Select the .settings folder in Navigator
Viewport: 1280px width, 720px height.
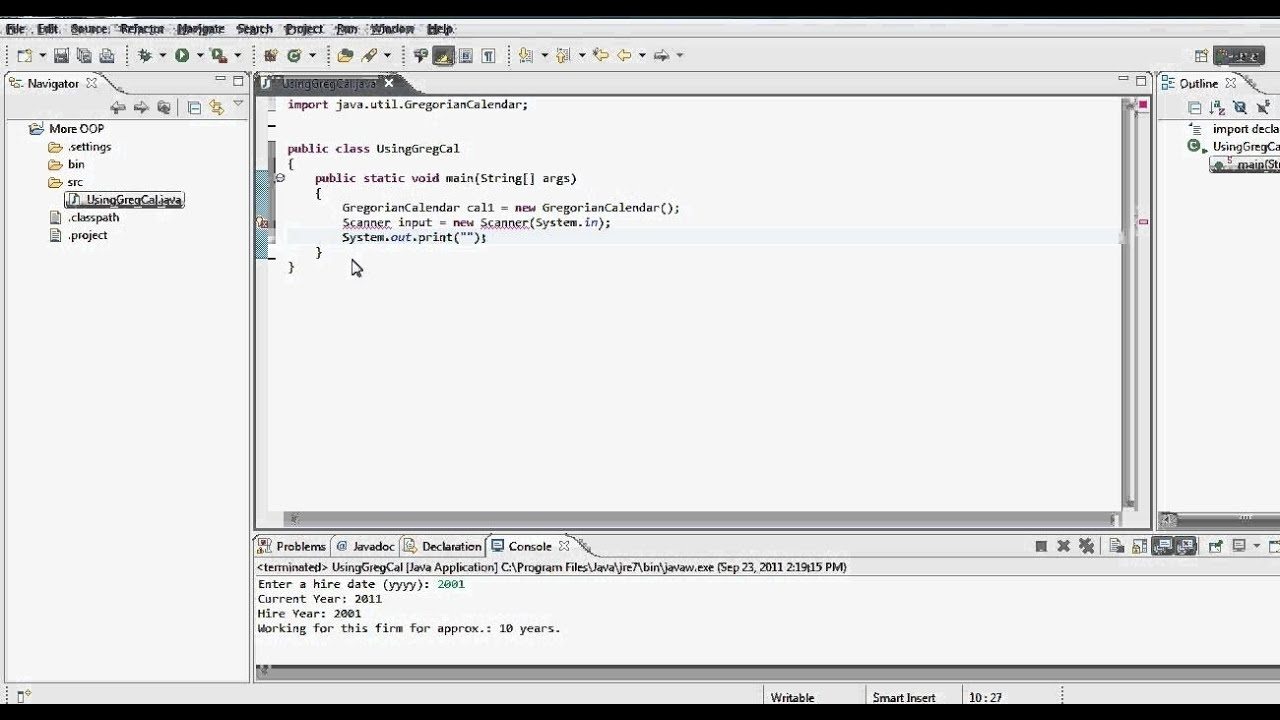coord(80,146)
